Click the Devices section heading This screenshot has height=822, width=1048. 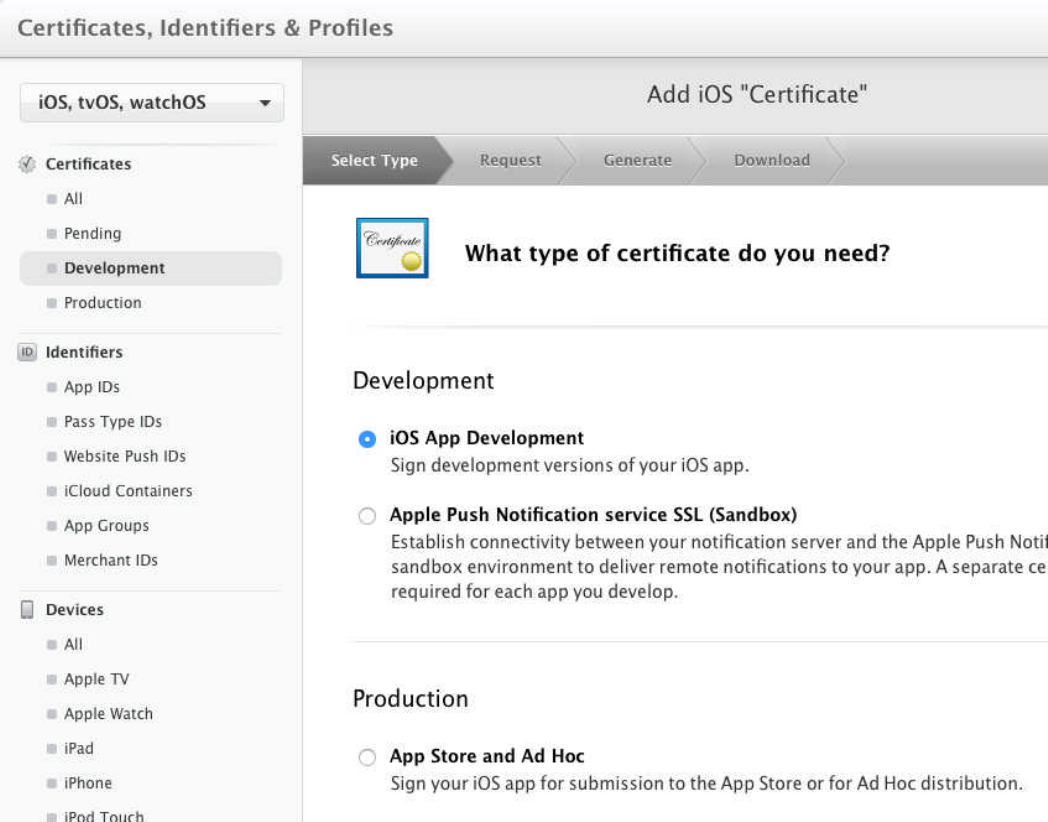pos(75,609)
